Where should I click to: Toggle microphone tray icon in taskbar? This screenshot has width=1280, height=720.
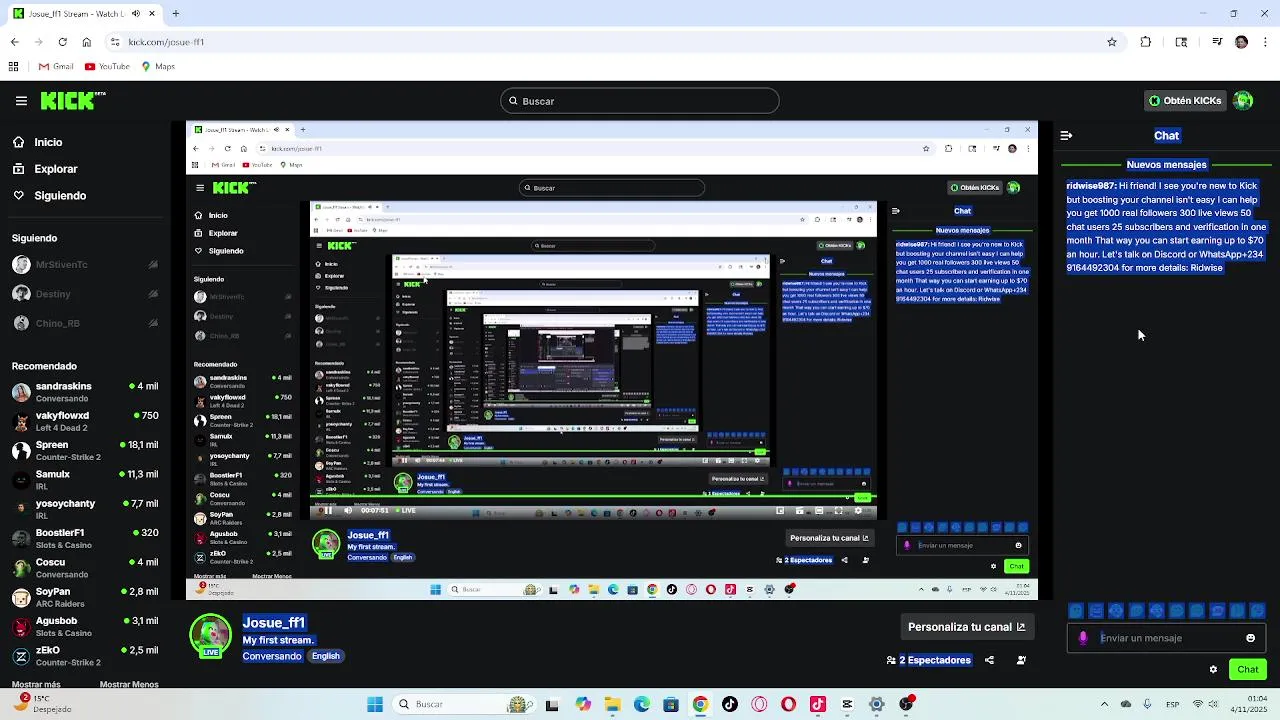1148,704
